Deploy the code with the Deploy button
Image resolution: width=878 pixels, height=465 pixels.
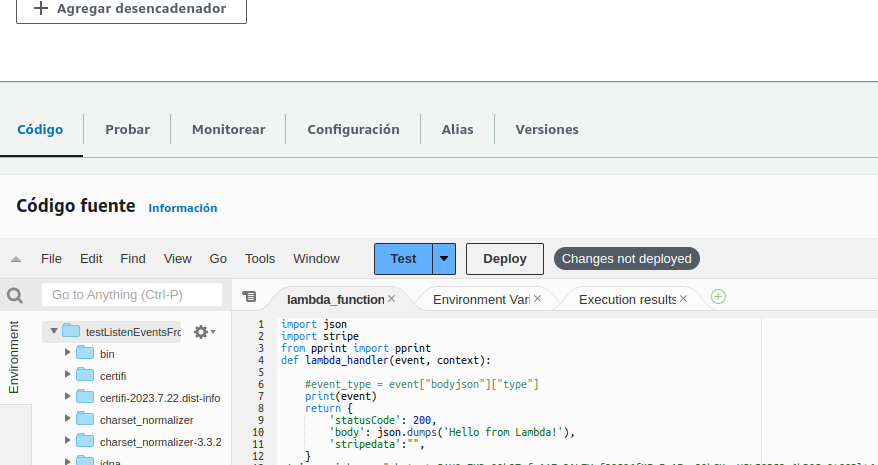click(x=505, y=259)
